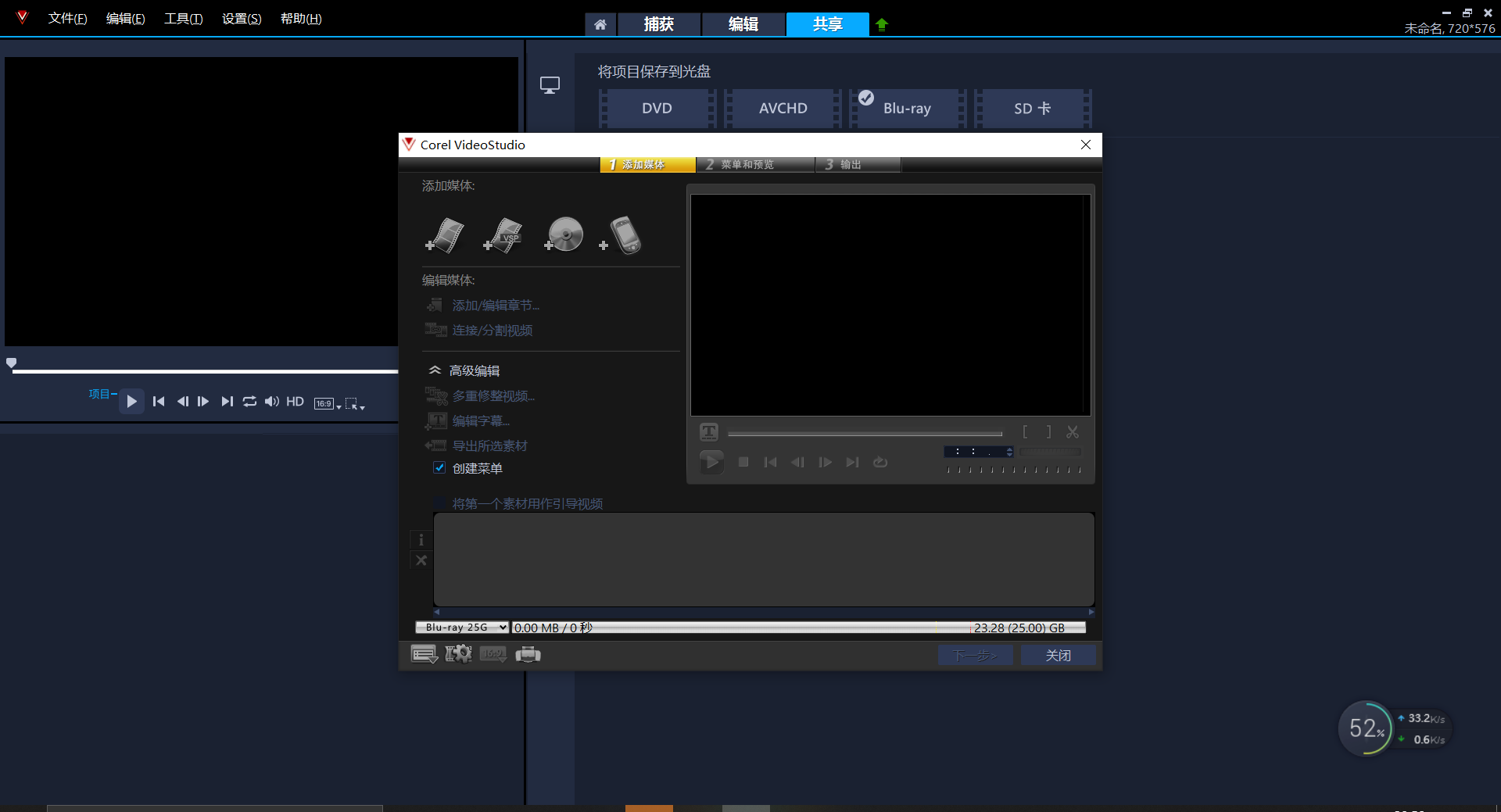
Task: Import from mobile device icon
Action: coord(622,235)
